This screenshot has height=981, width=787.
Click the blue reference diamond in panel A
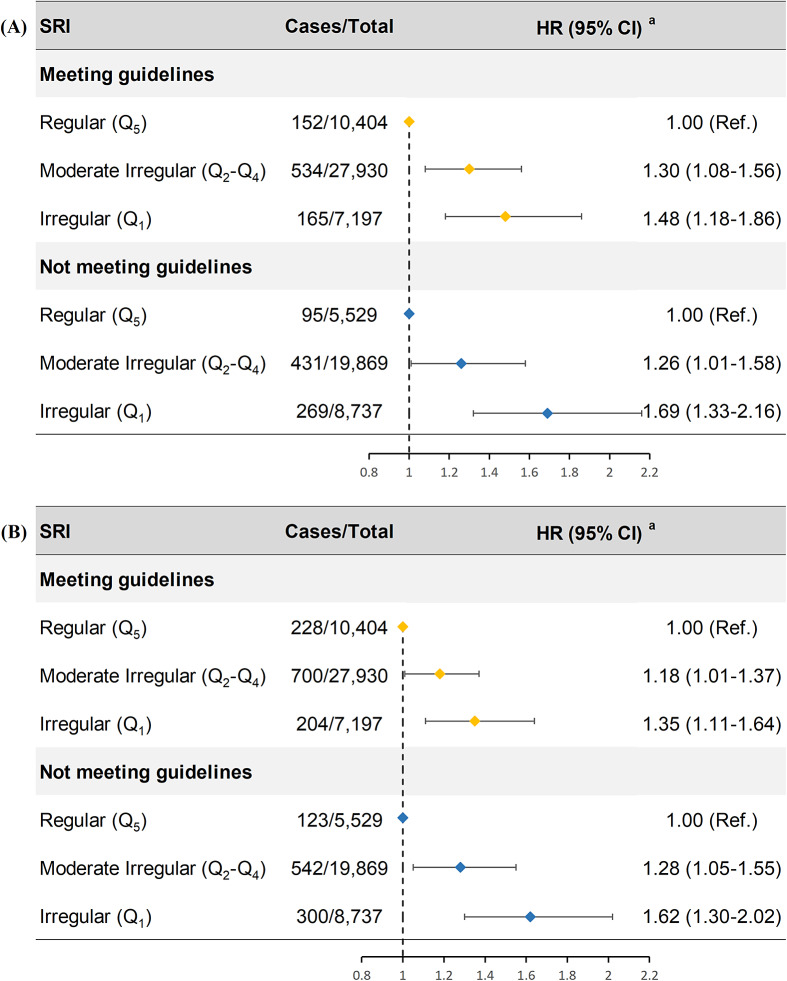[x=409, y=314]
